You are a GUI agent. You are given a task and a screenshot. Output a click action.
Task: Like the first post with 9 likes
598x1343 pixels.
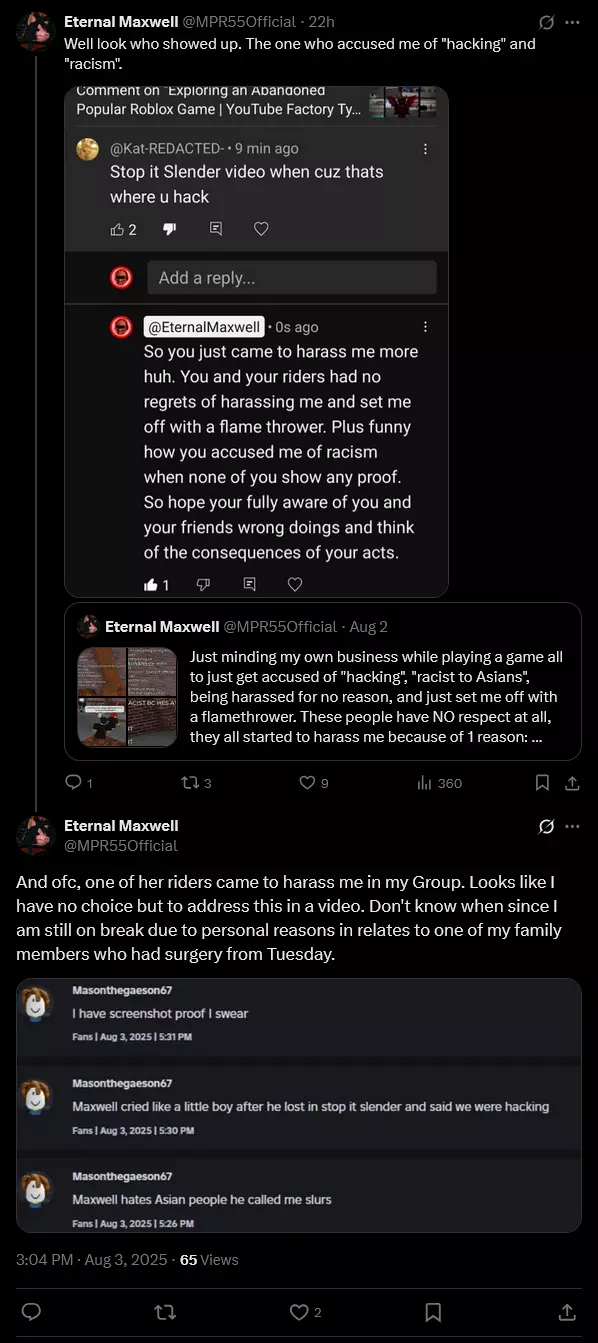tap(314, 783)
